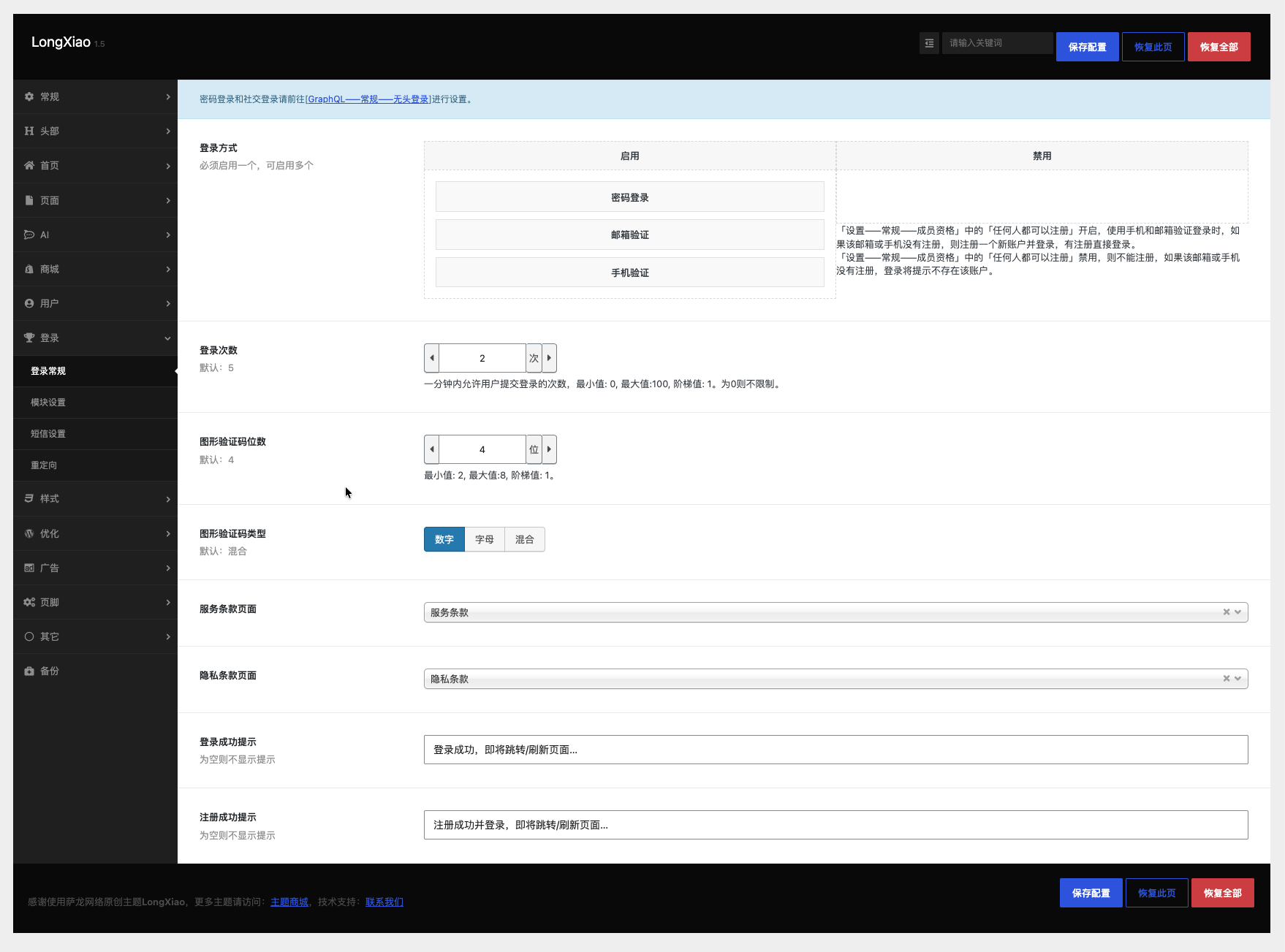Open the 隐私条款页面 dropdown
The height and width of the screenshot is (952, 1285).
835,679
